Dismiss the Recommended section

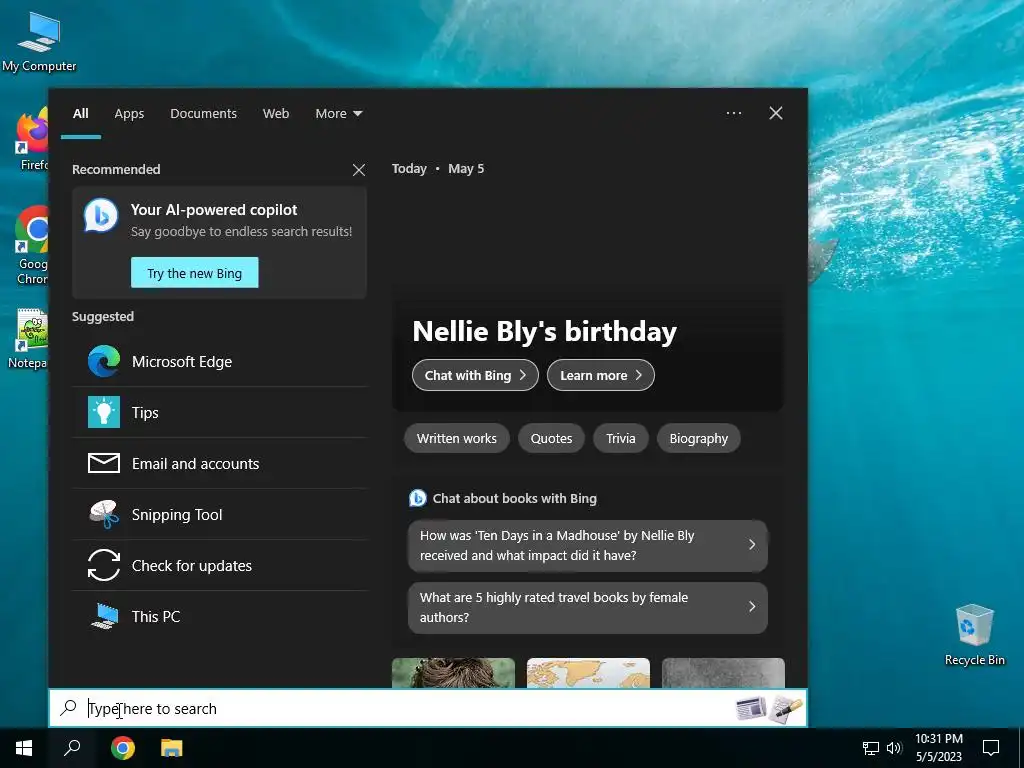point(359,170)
